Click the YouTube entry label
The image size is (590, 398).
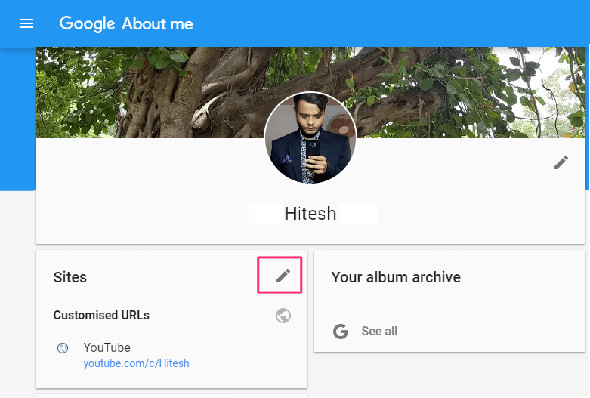[107, 348]
